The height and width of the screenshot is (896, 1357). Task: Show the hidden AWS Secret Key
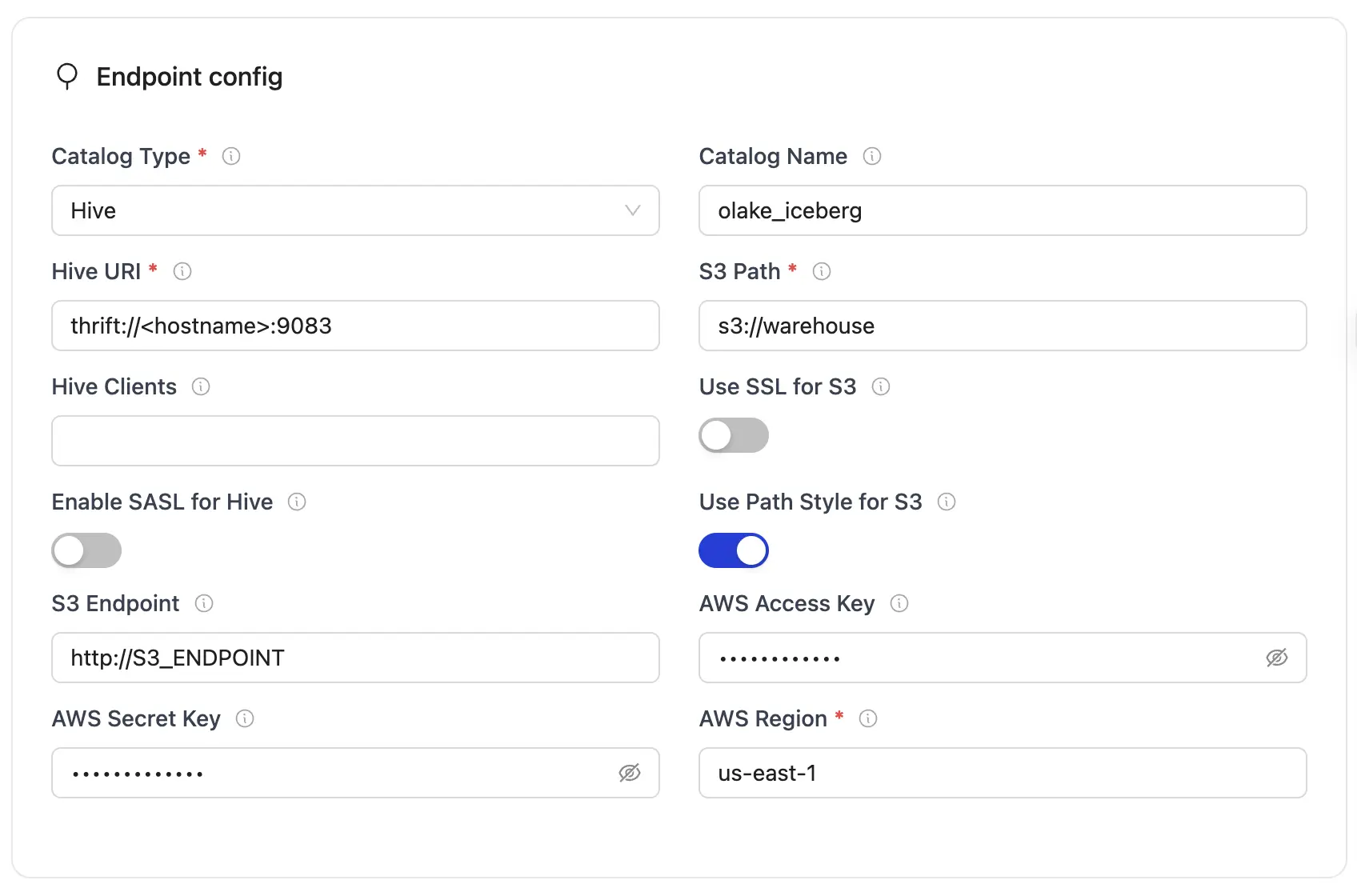pyautogui.click(x=629, y=773)
